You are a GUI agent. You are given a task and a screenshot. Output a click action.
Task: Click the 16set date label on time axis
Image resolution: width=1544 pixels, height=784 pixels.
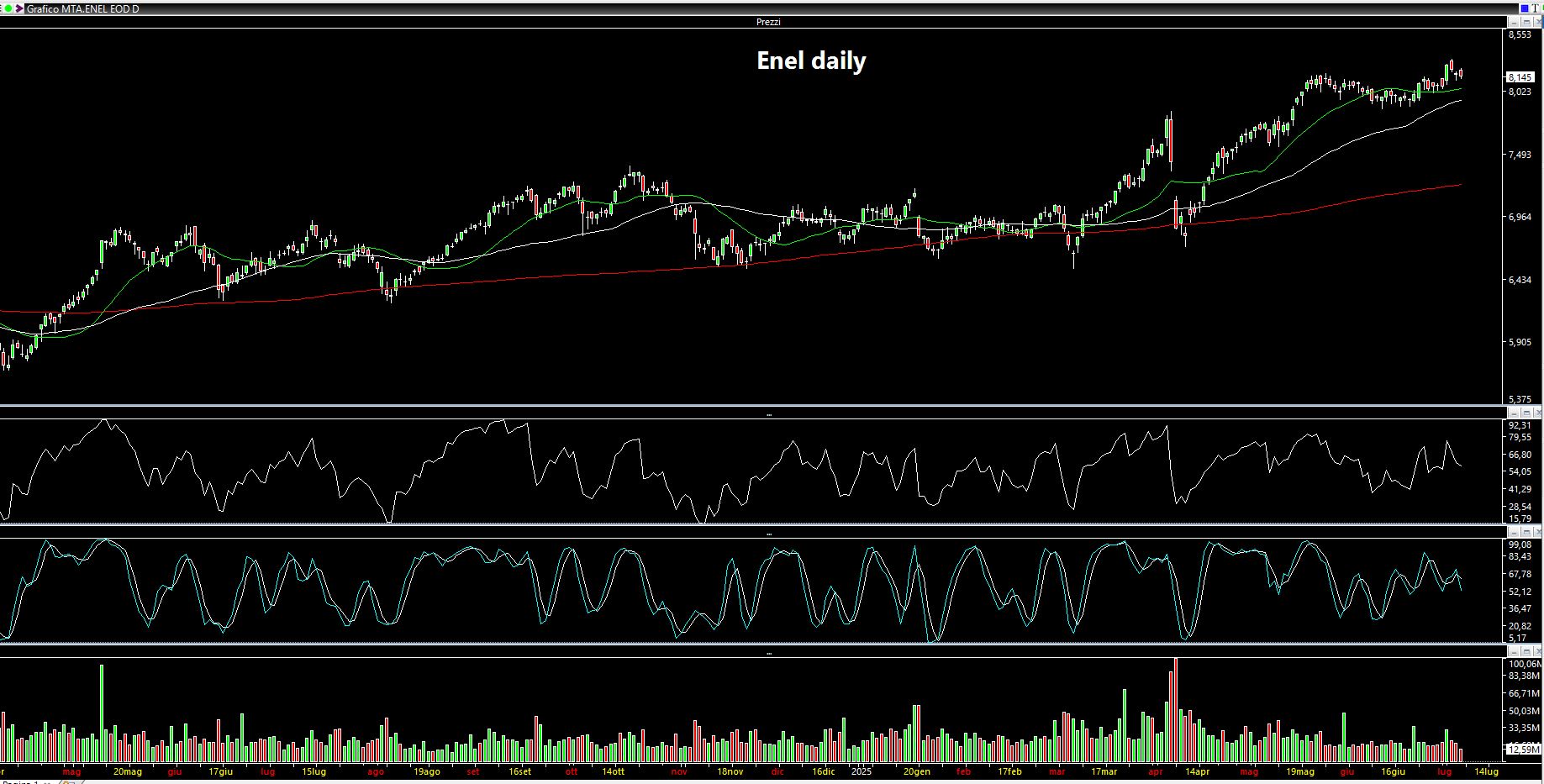click(x=520, y=771)
